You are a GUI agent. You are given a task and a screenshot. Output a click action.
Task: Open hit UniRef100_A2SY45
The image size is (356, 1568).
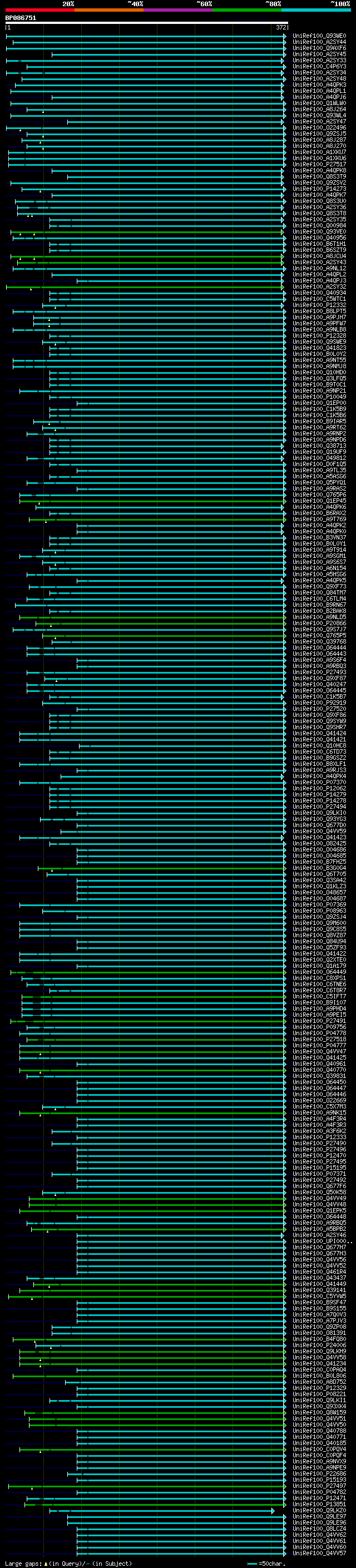pyautogui.click(x=319, y=54)
